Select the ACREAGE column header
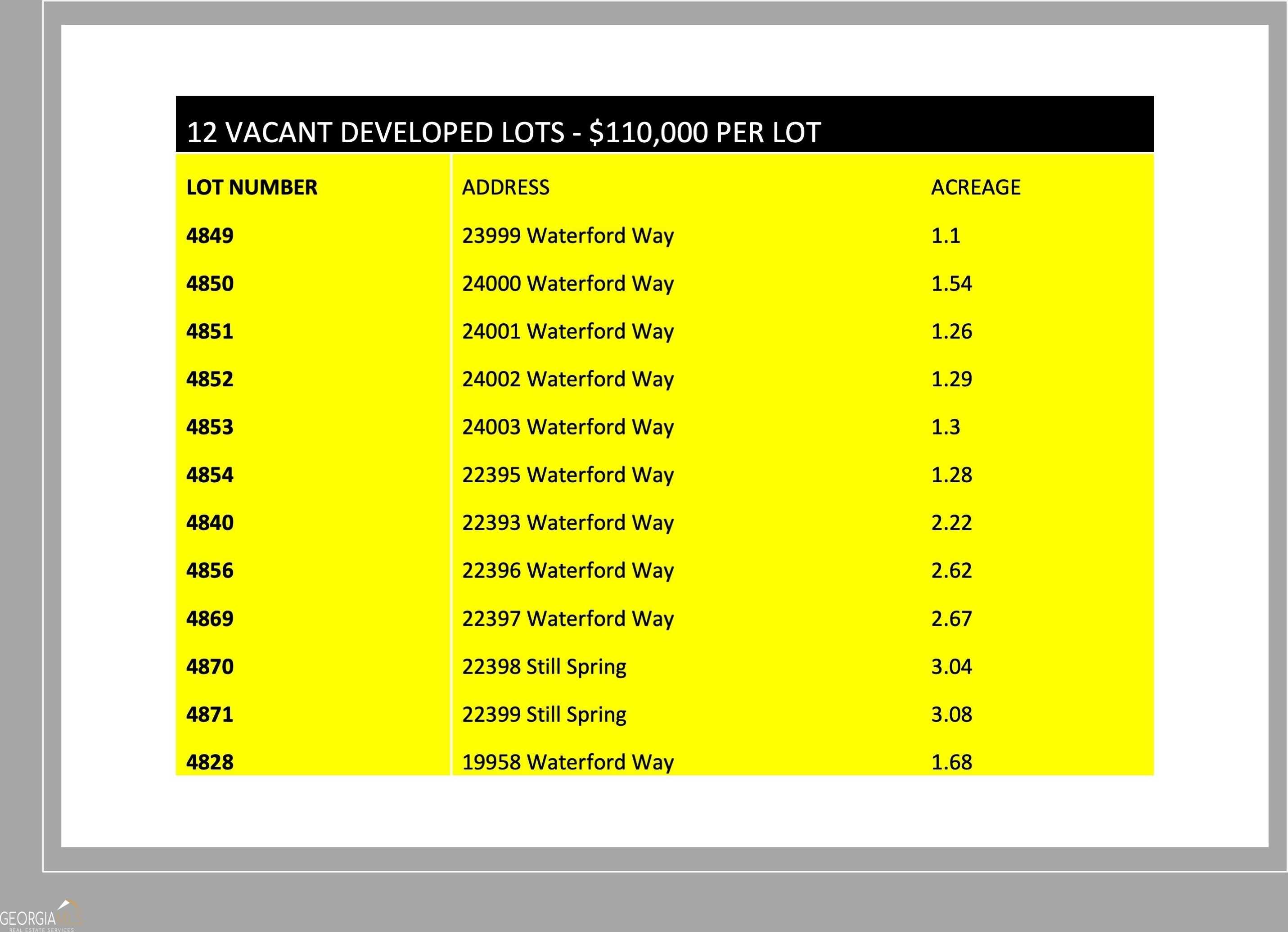 click(x=976, y=188)
